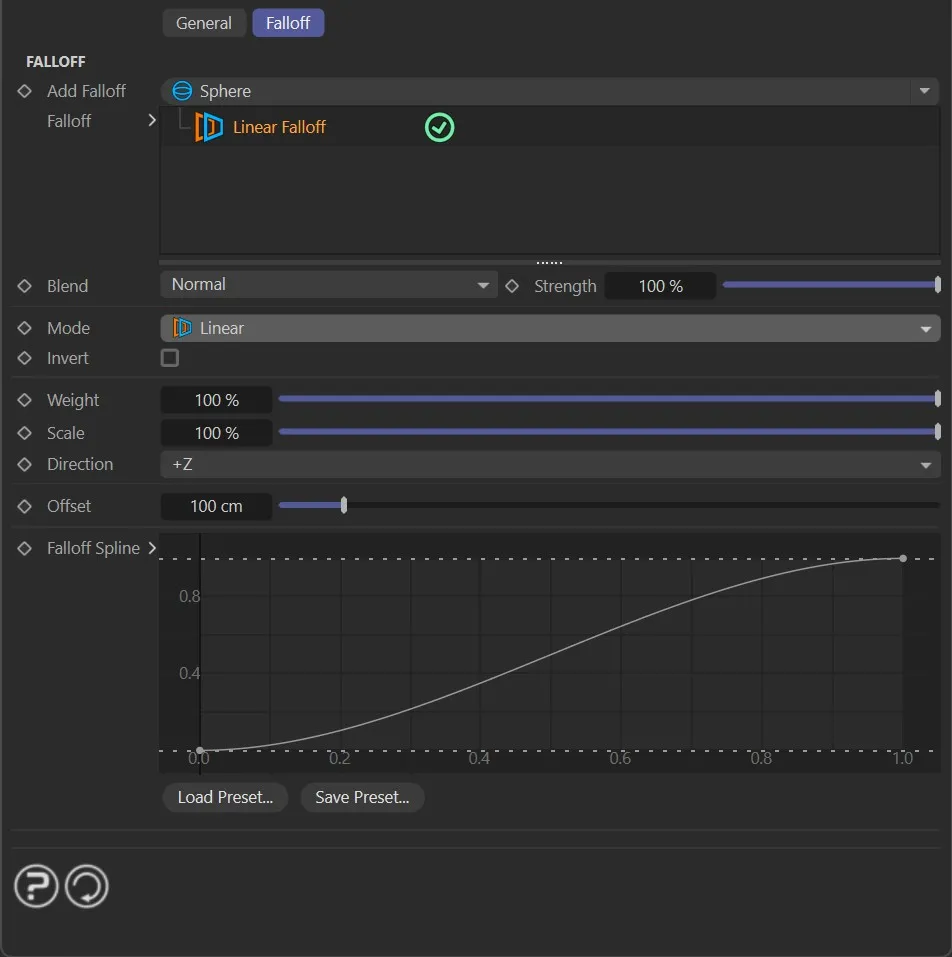Toggle the Add Falloff keyframe diamond

pyautogui.click(x=25, y=91)
